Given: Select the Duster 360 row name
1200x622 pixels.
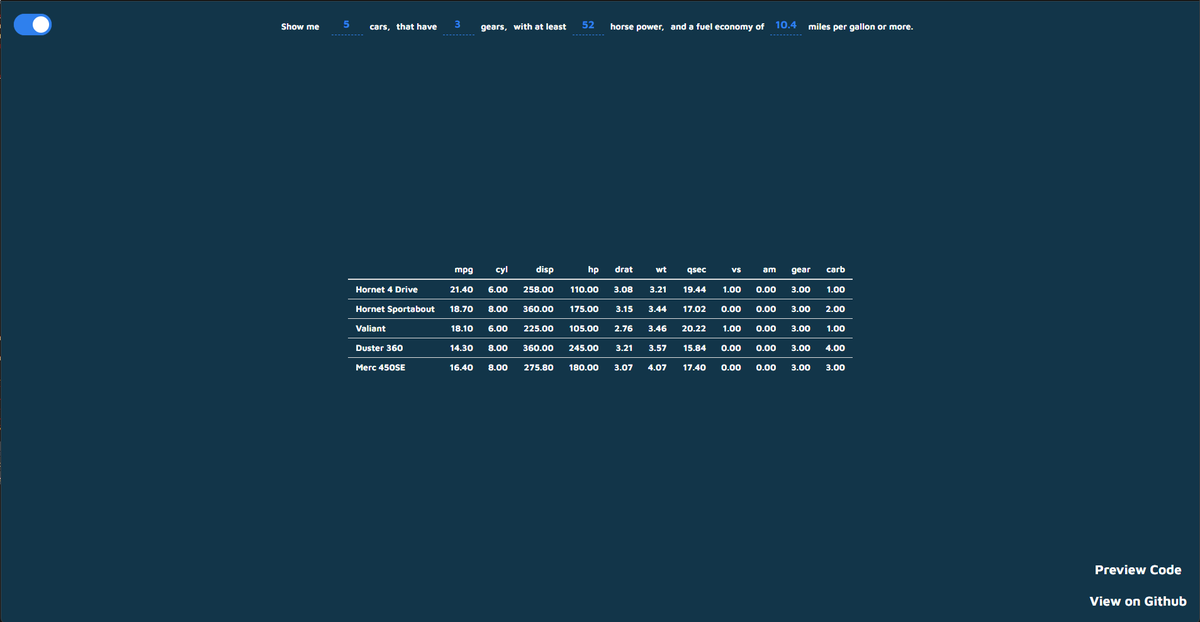Looking at the screenshot, I should click(379, 348).
